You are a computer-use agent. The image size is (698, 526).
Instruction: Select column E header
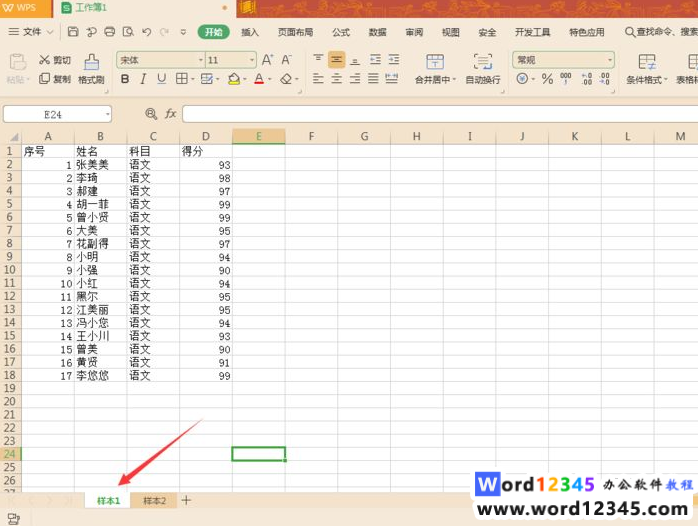coord(259,136)
